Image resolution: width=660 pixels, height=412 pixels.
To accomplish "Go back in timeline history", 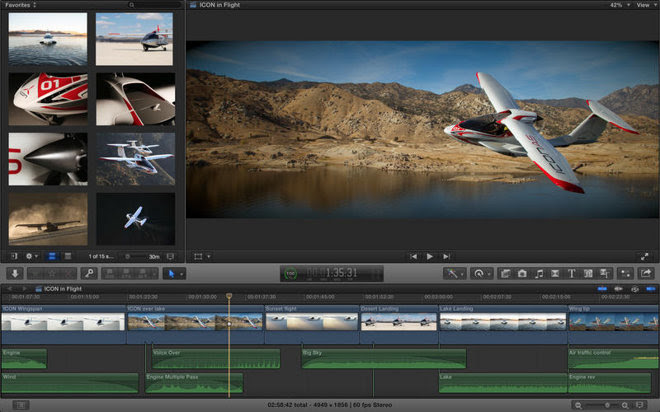I will click(10, 289).
